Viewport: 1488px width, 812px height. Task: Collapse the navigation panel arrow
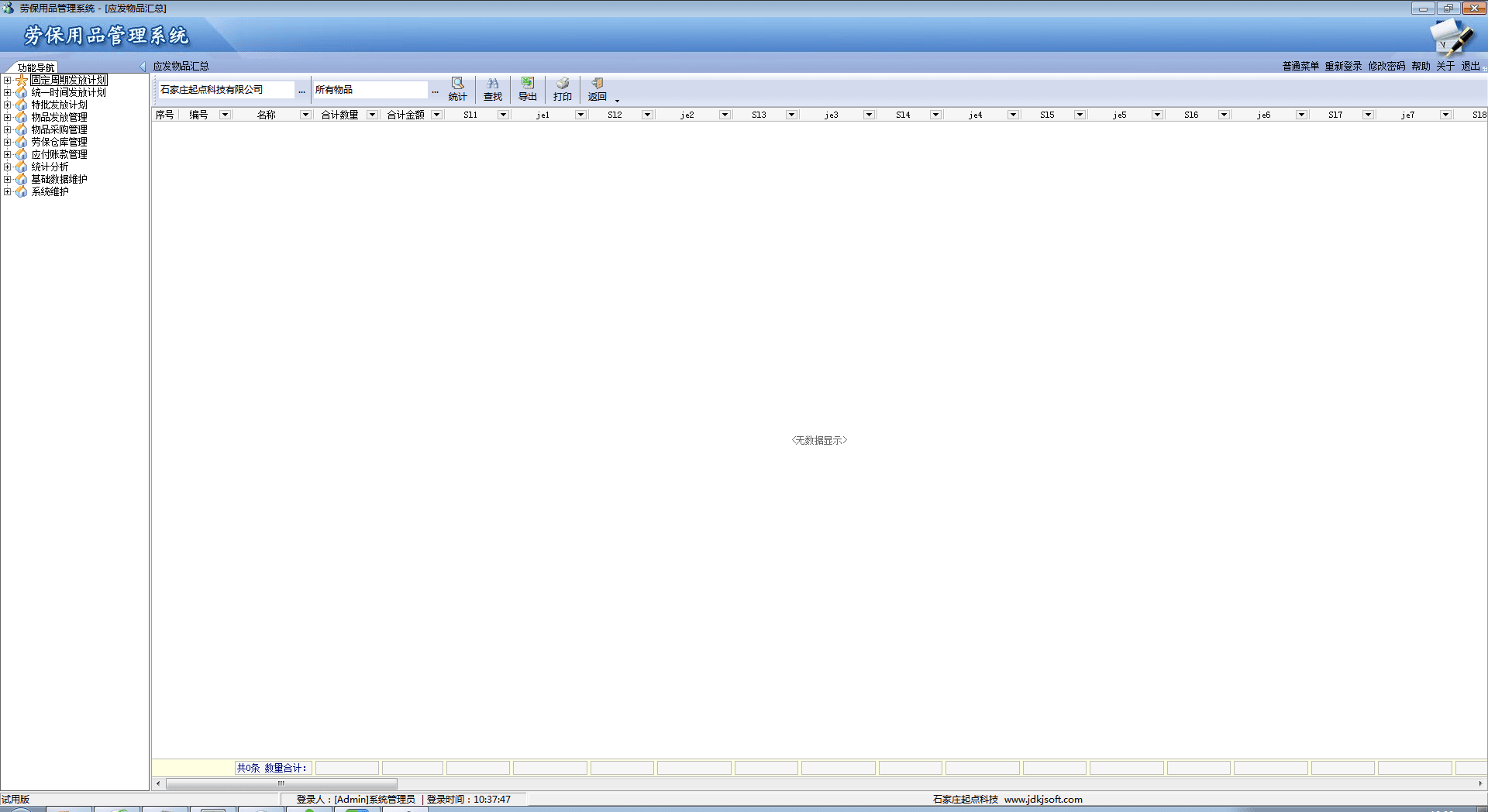(143, 67)
